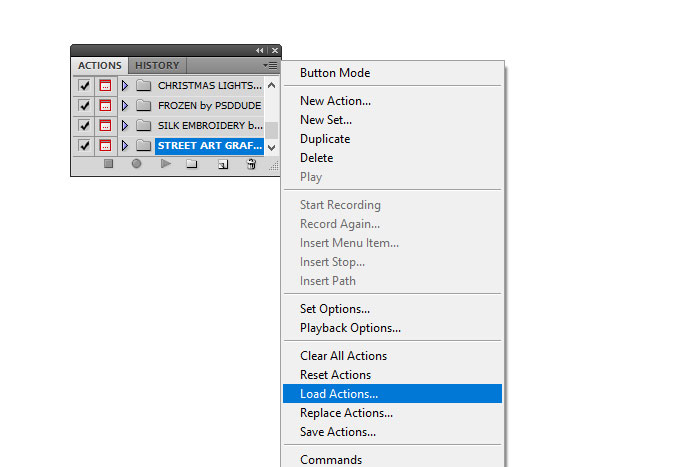
Task: Select Button Mode menu entry
Action: [x=335, y=73]
